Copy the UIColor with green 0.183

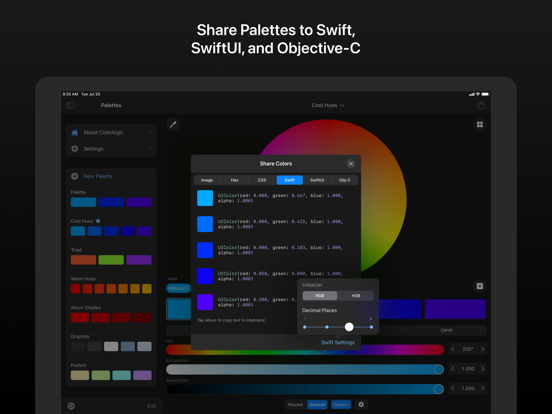click(x=205, y=250)
